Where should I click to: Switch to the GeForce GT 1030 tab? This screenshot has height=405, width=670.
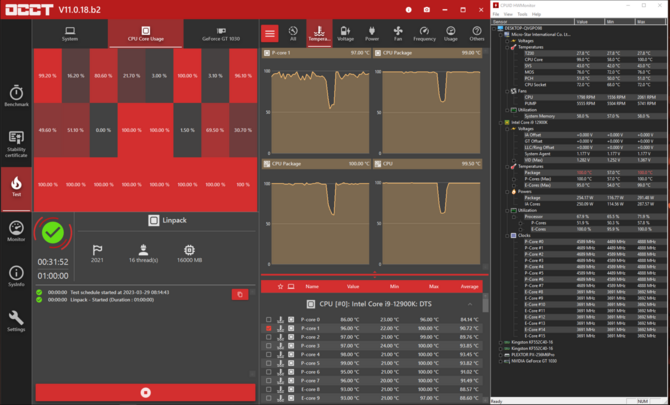[221, 34]
